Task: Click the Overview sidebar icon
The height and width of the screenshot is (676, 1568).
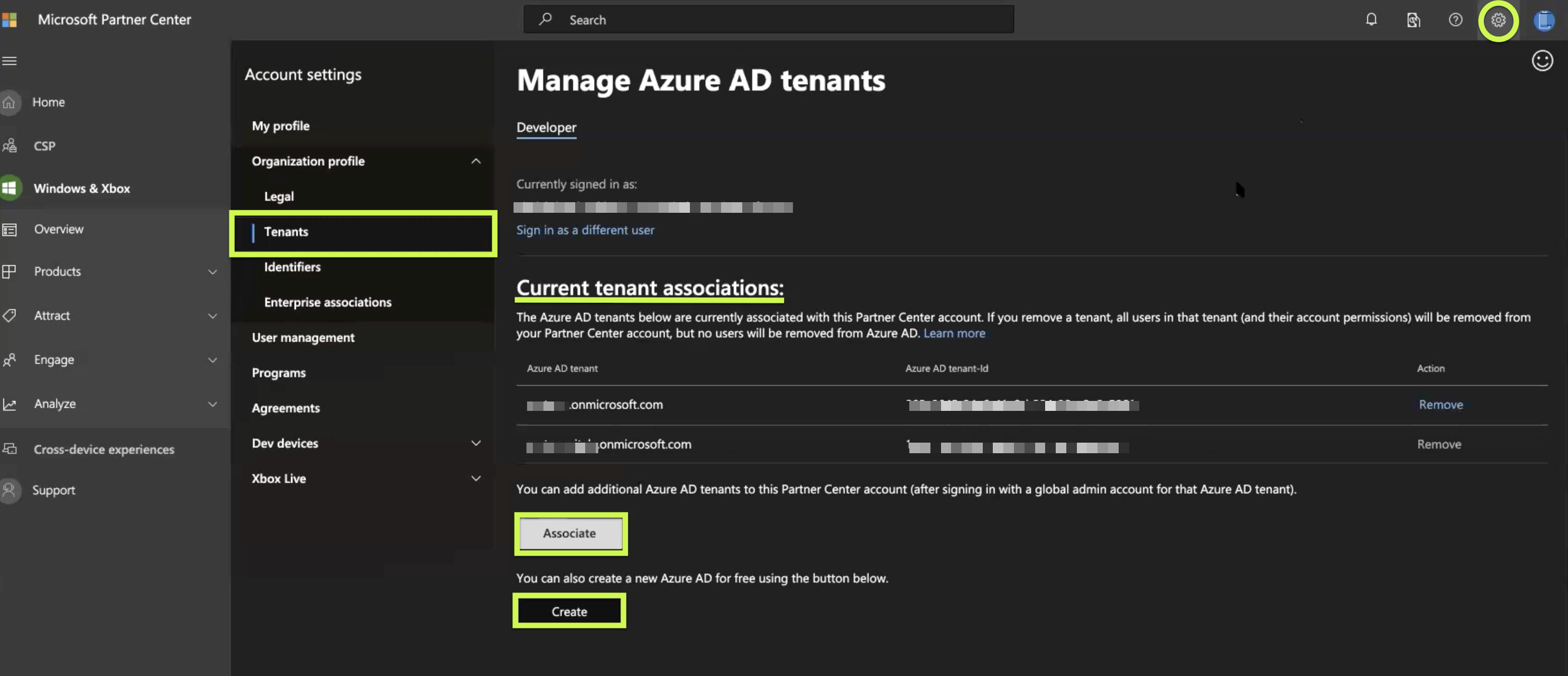Action: (x=9, y=229)
